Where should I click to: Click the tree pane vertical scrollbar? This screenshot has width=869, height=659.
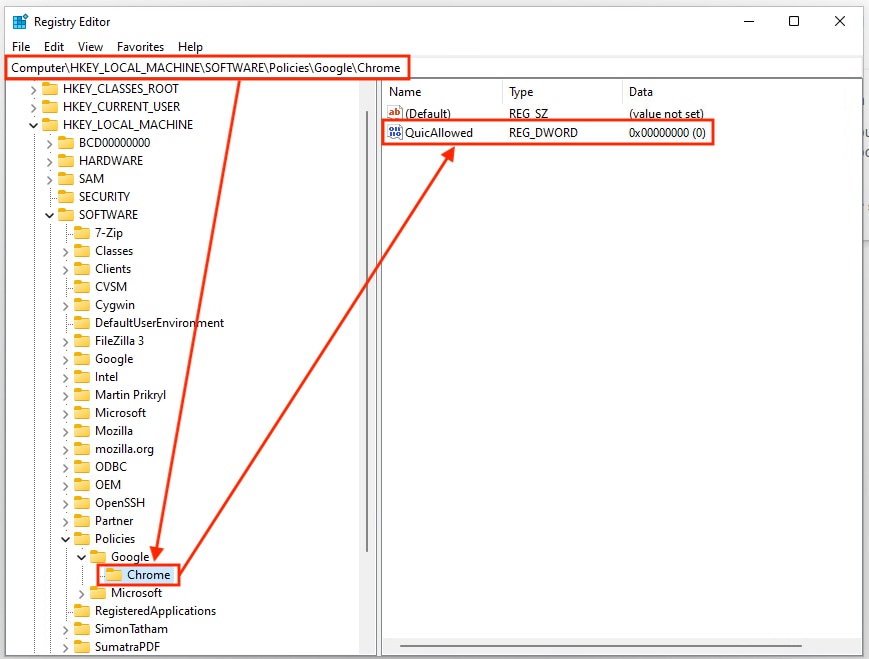click(366, 333)
